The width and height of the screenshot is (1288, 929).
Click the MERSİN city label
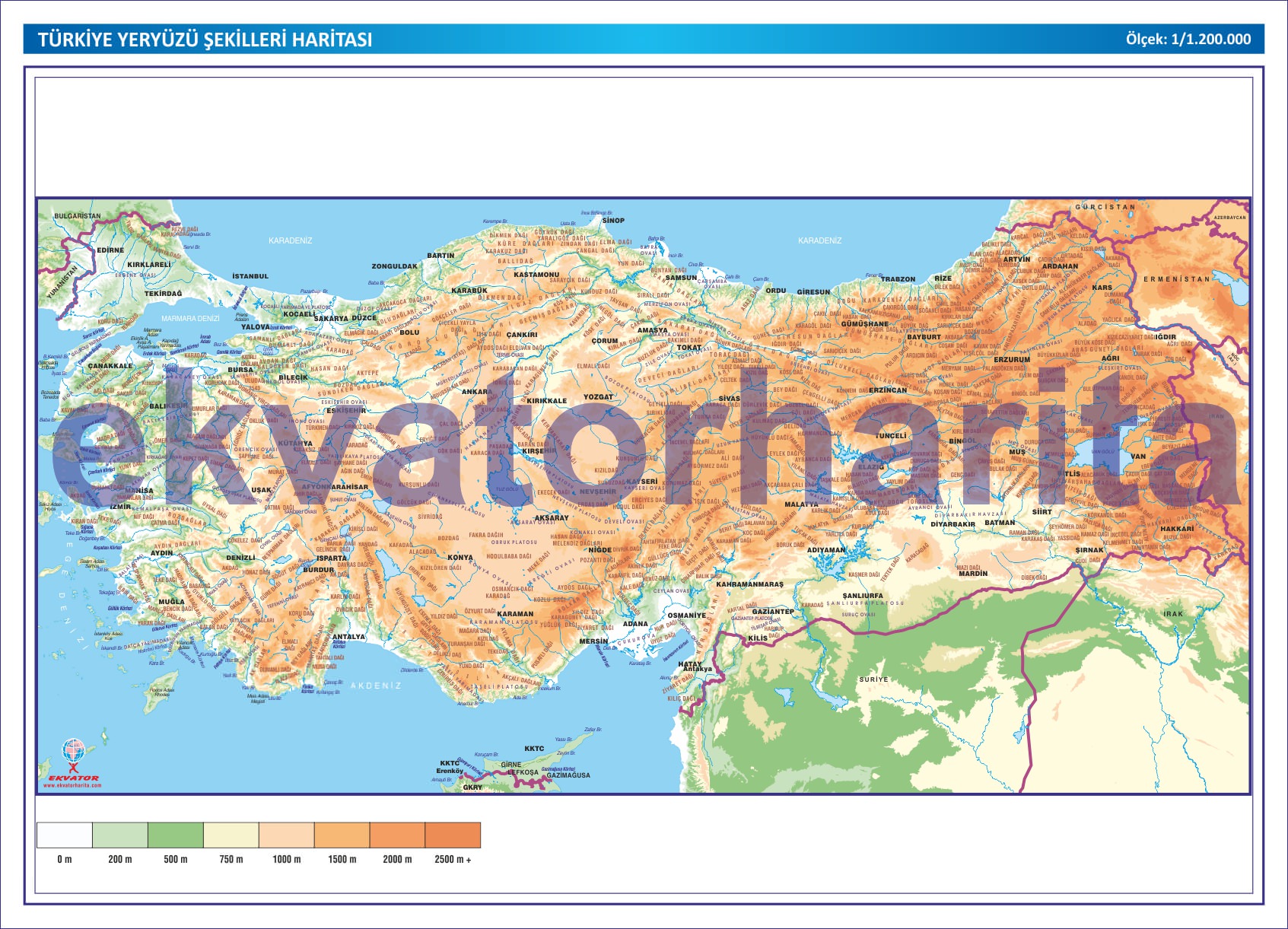pyautogui.click(x=594, y=641)
